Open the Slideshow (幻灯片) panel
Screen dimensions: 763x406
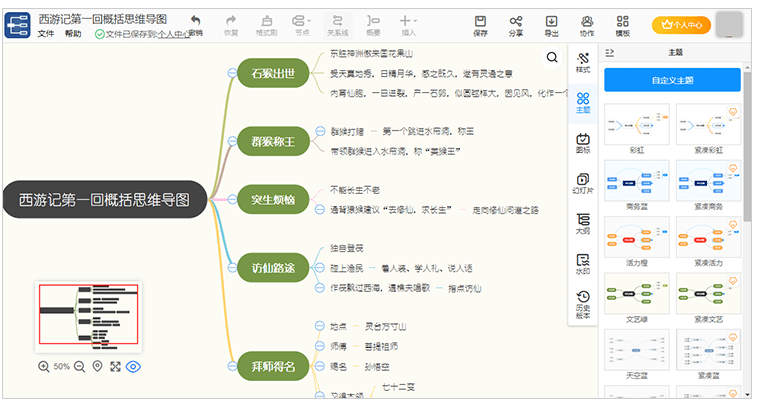582,183
